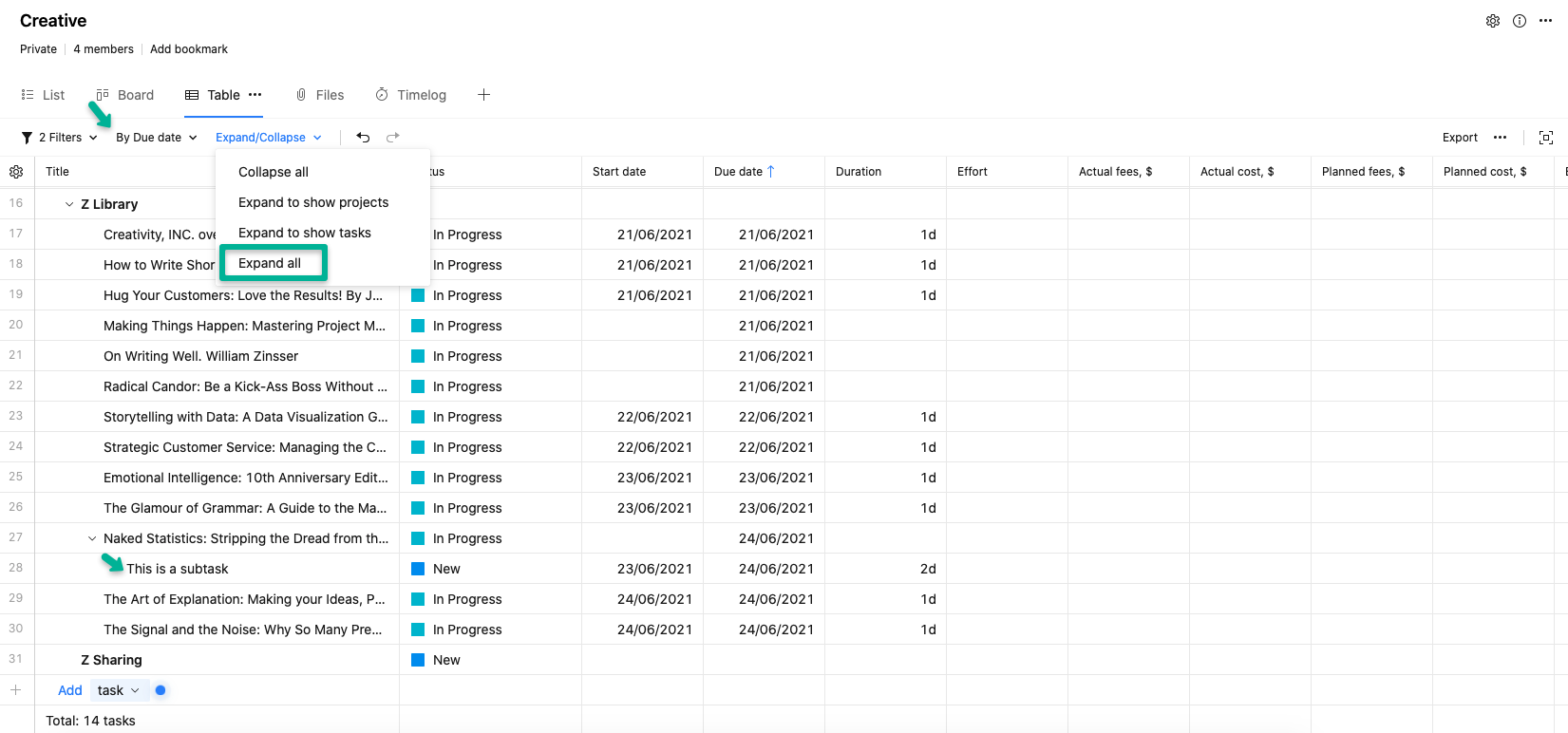This screenshot has width=1568, height=733.
Task: Open the 2 Filters dropdown
Action: coord(60,138)
